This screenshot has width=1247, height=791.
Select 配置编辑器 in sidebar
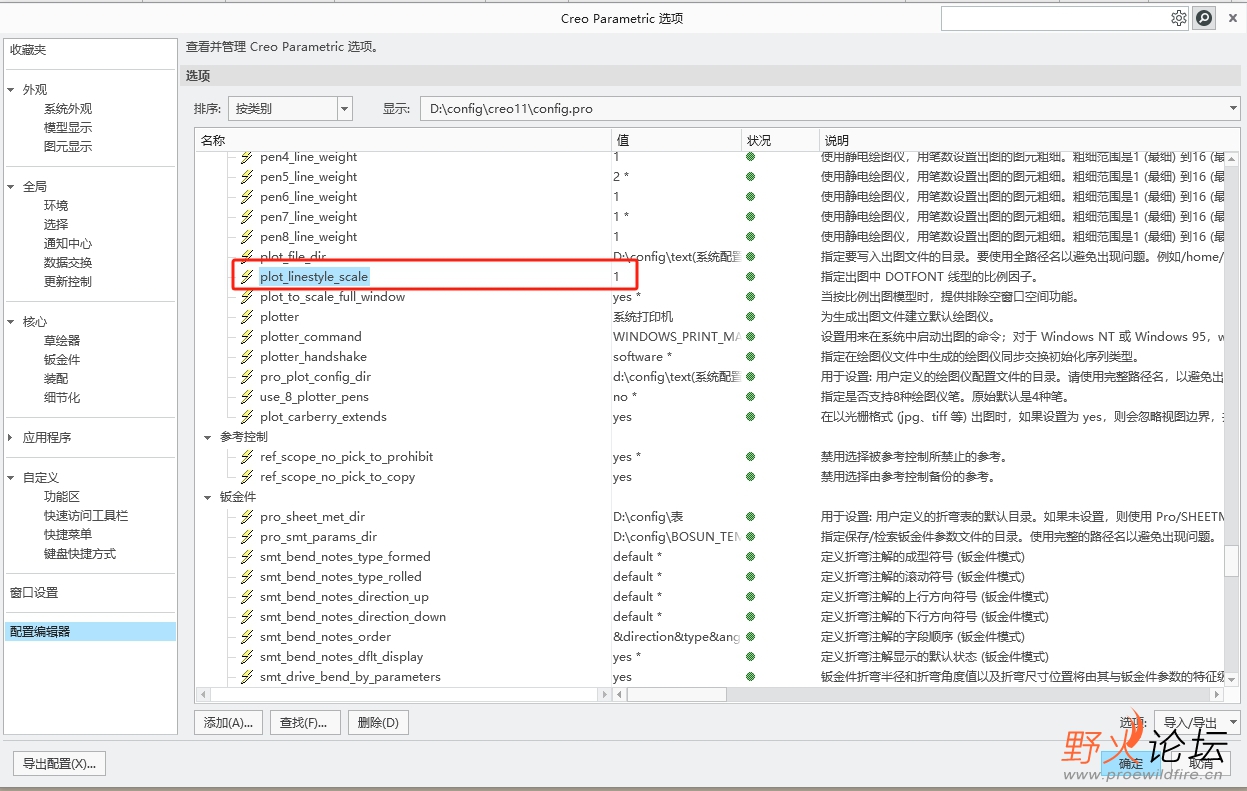pos(90,632)
